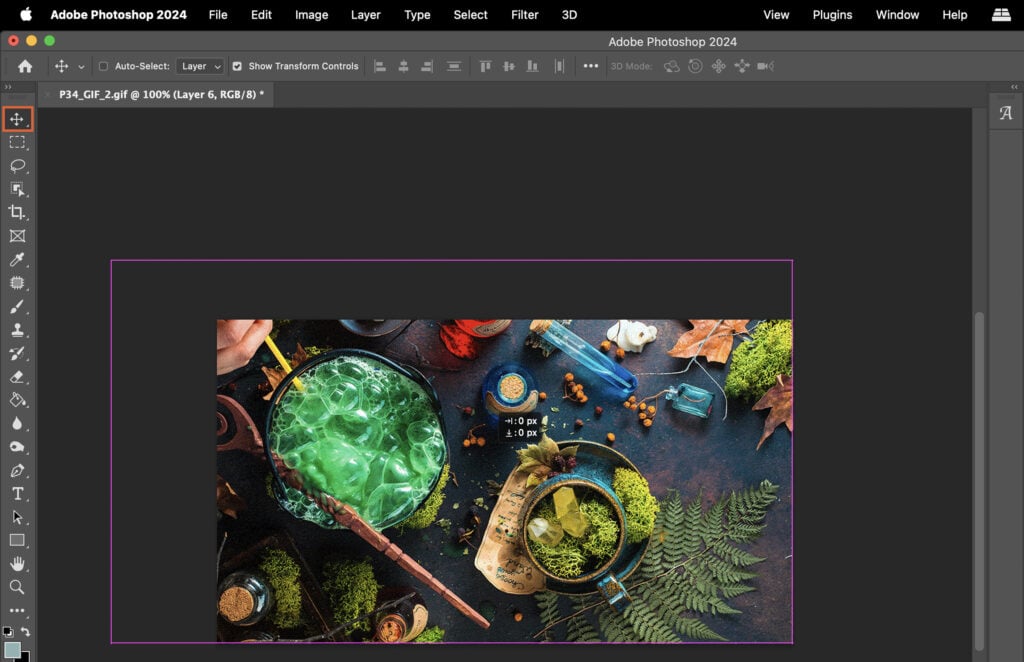Click the align left edges button

pos(380,66)
